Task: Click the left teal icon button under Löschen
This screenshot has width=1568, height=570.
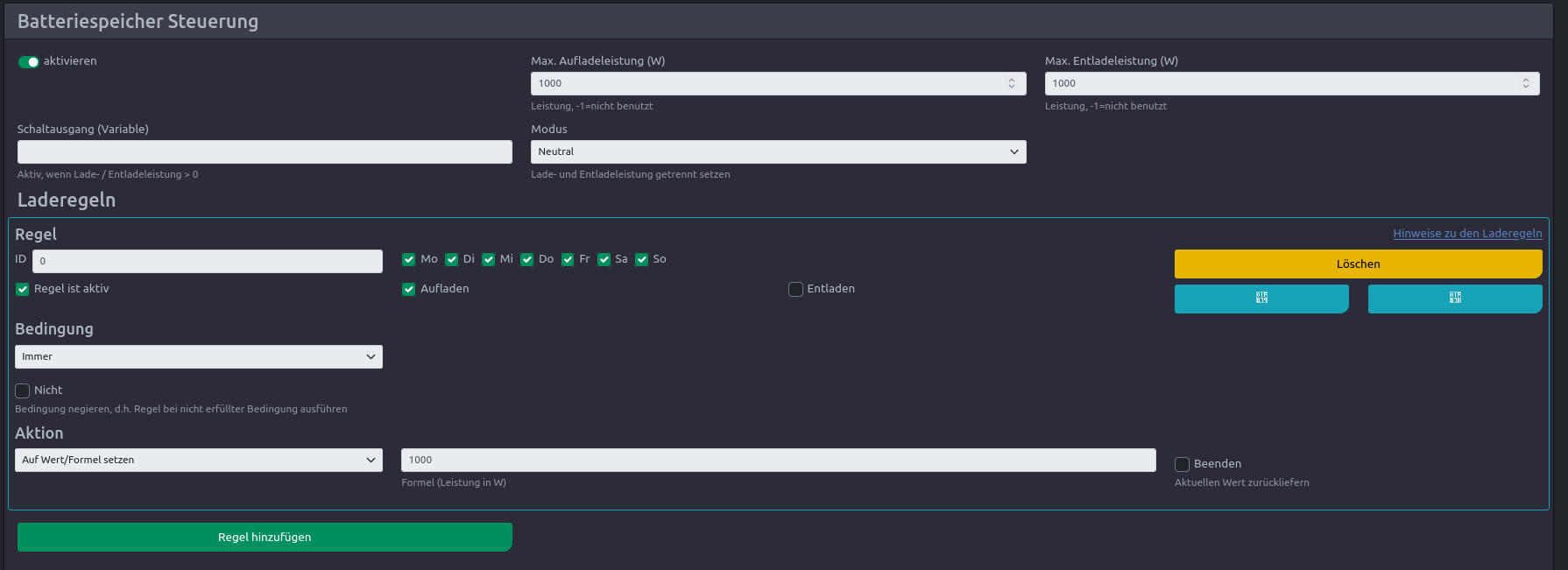Action: (x=1261, y=299)
